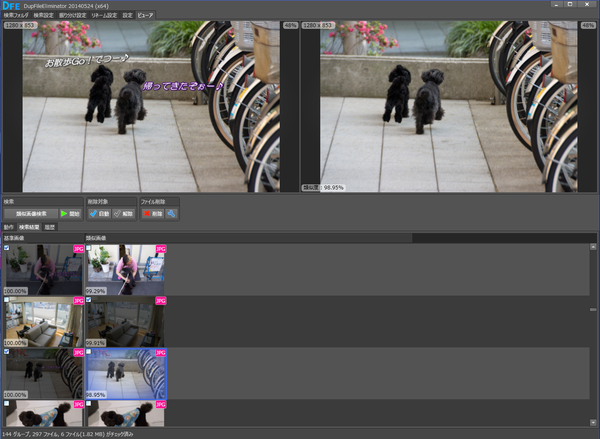Viewport: 600px width, 439px height.
Task: Open the 履歴 history tab
Action: [x=50, y=227]
